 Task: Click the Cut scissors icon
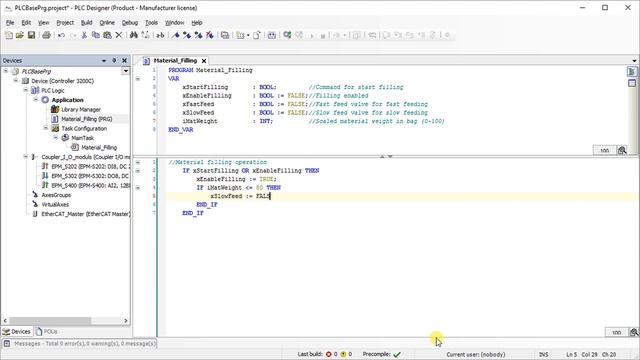coord(84,36)
